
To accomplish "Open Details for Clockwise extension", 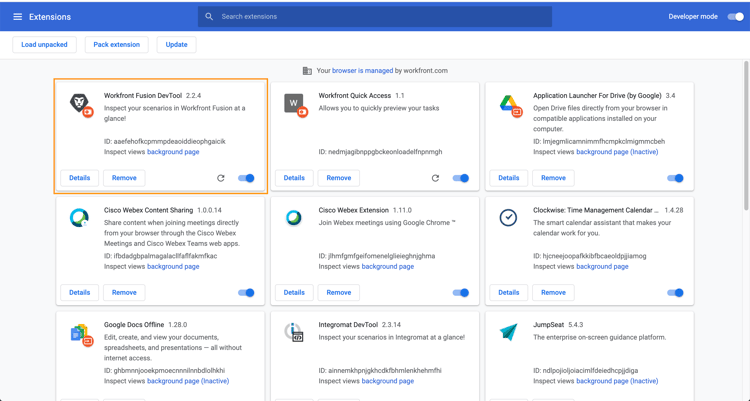I will pyautogui.click(x=508, y=292).
